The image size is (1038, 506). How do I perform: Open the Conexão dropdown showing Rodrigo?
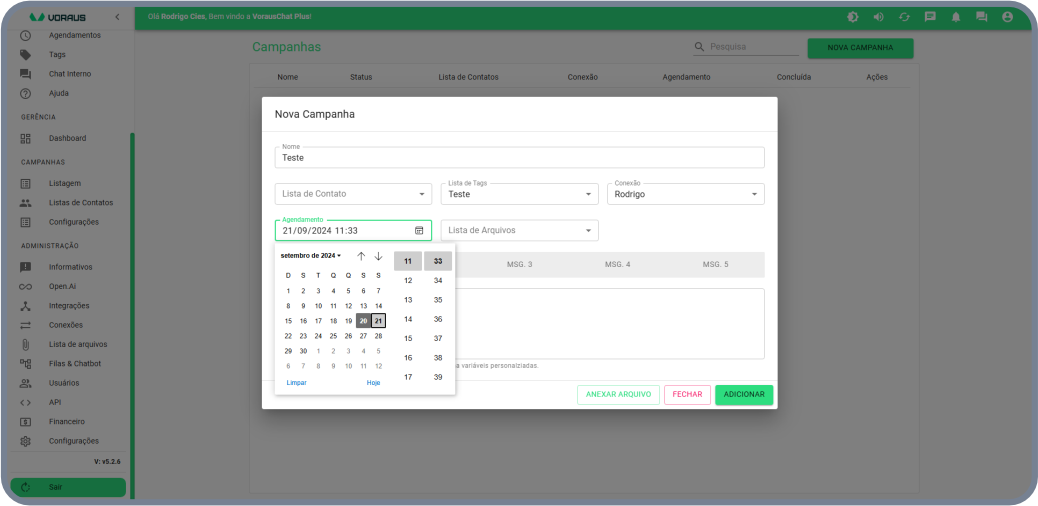coord(685,194)
